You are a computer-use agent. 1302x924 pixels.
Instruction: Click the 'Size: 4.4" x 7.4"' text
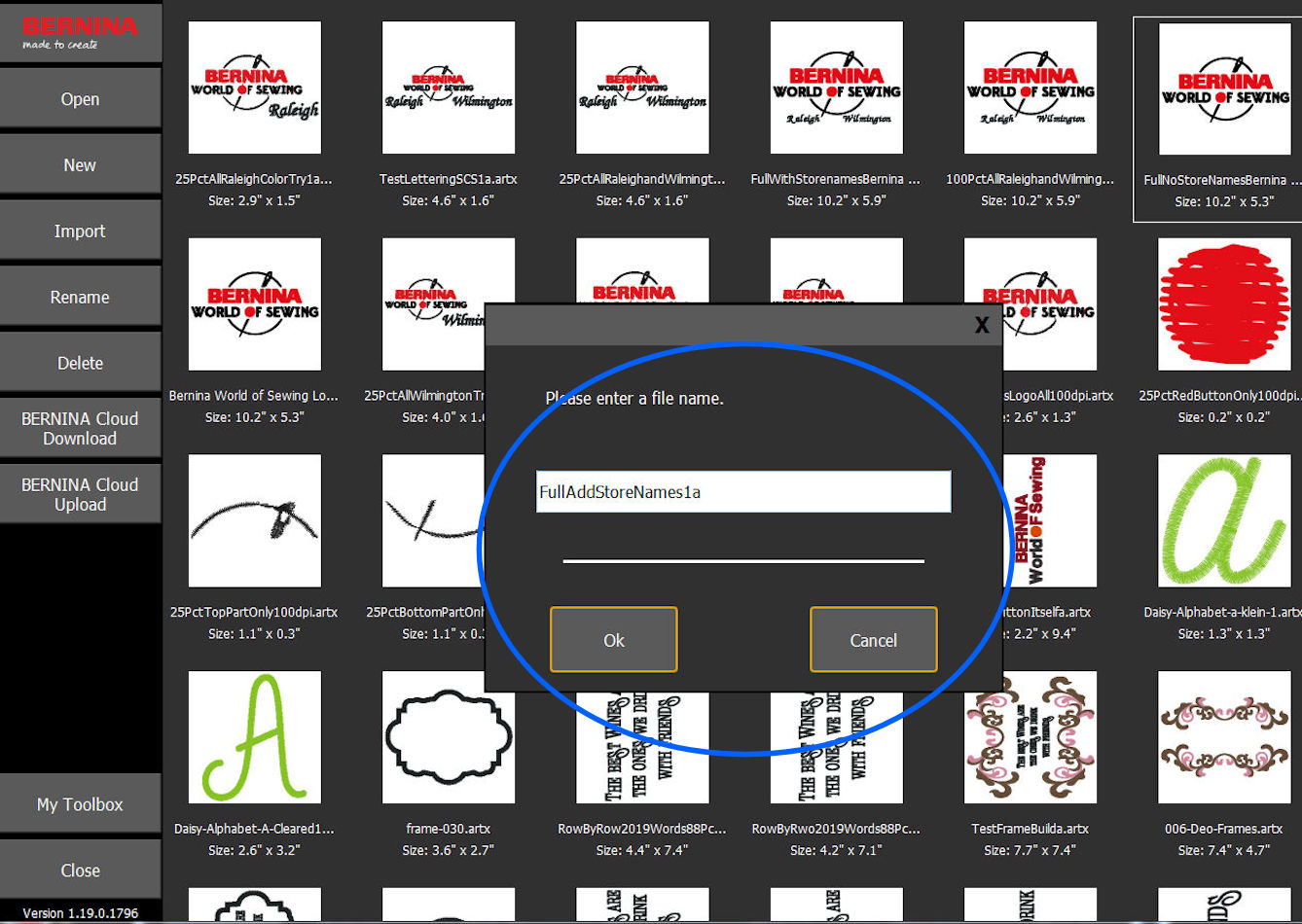point(641,850)
